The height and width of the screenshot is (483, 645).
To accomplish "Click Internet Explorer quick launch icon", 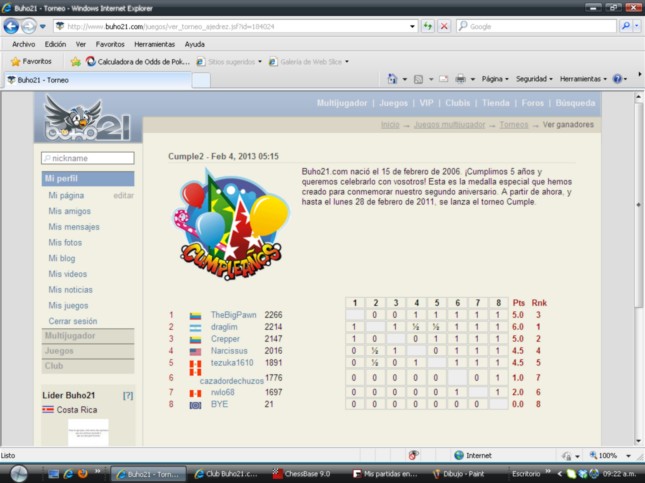I will click(x=68, y=474).
